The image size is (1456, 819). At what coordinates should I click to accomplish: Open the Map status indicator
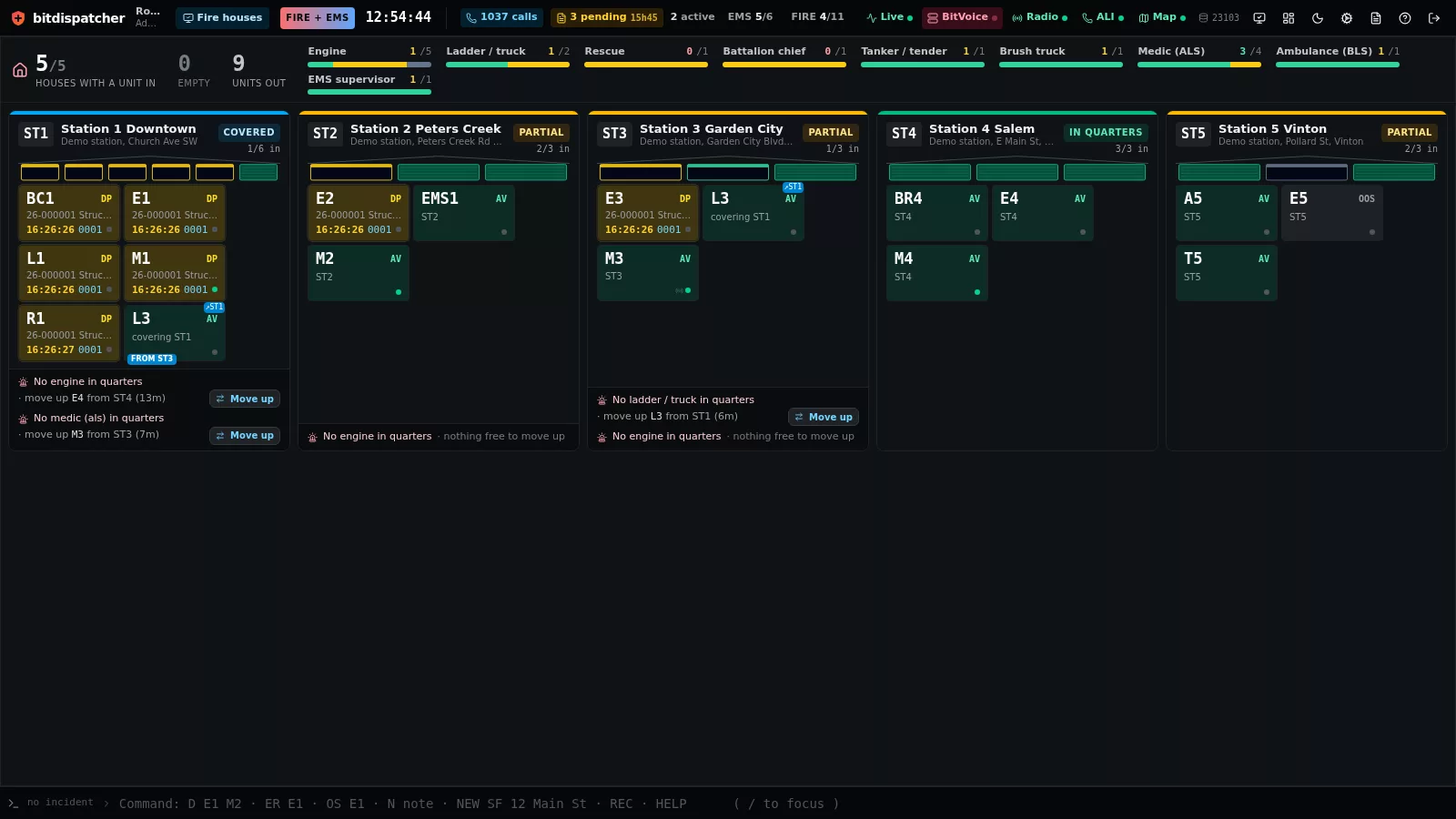tap(1162, 17)
